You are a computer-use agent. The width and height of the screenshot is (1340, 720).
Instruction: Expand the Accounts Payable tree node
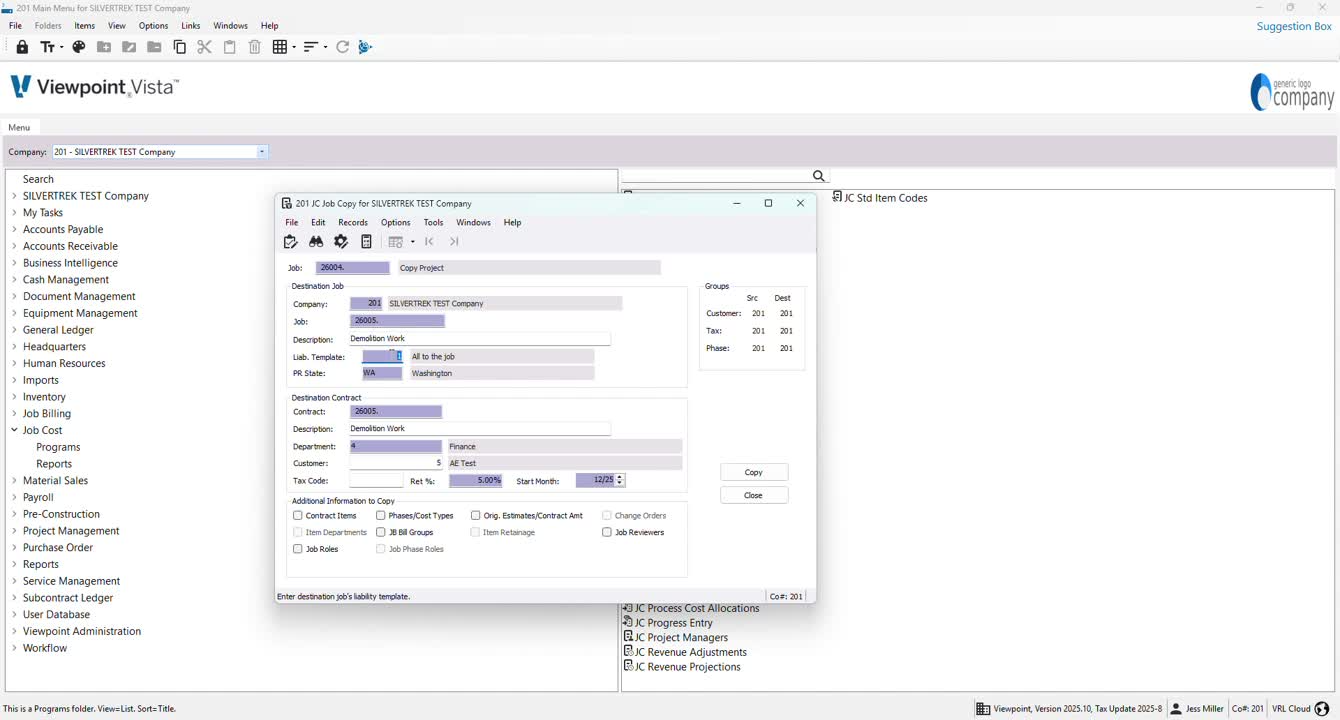(15, 229)
